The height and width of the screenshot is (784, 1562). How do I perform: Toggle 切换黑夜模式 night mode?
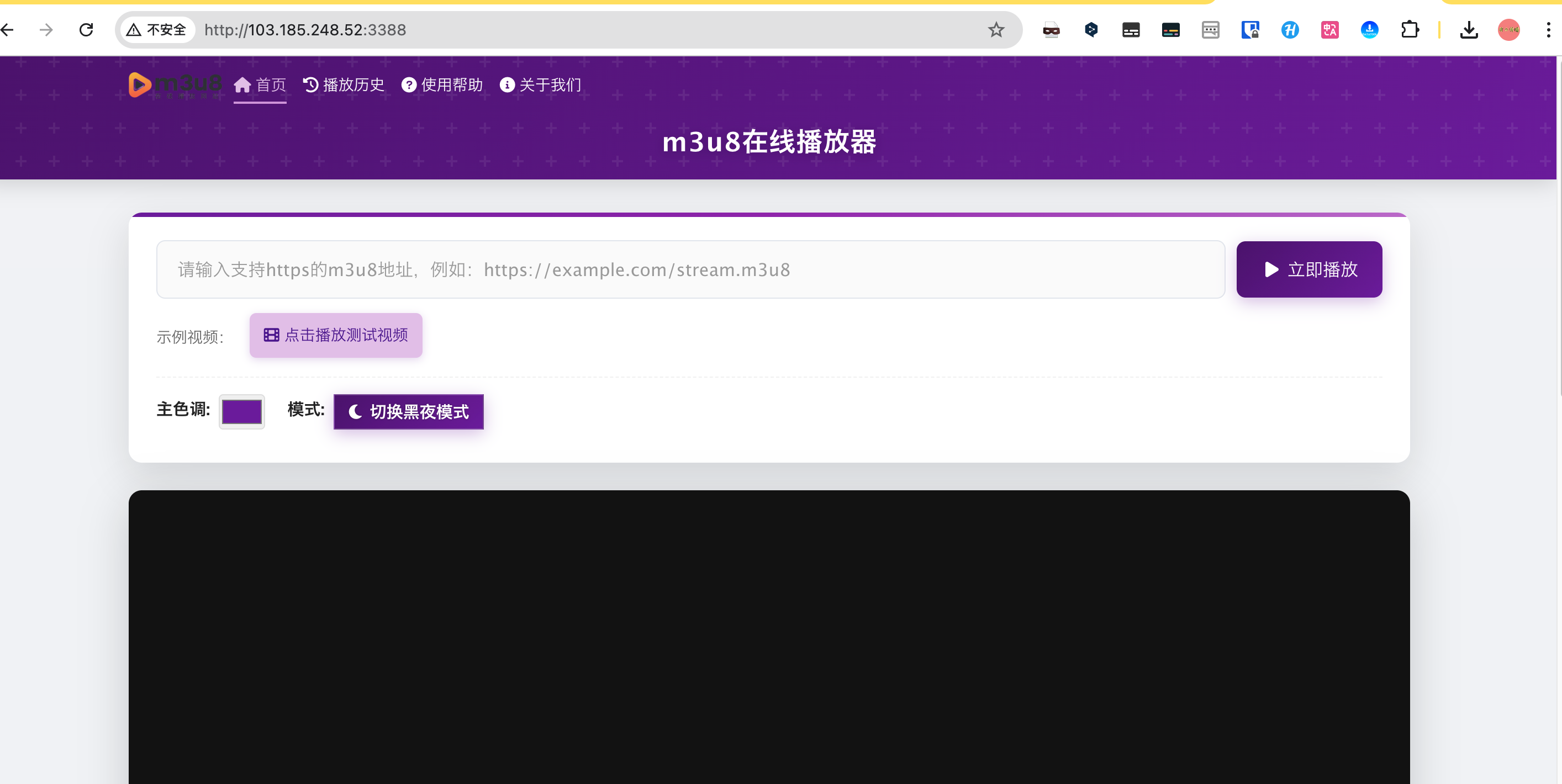(x=408, y=412)
